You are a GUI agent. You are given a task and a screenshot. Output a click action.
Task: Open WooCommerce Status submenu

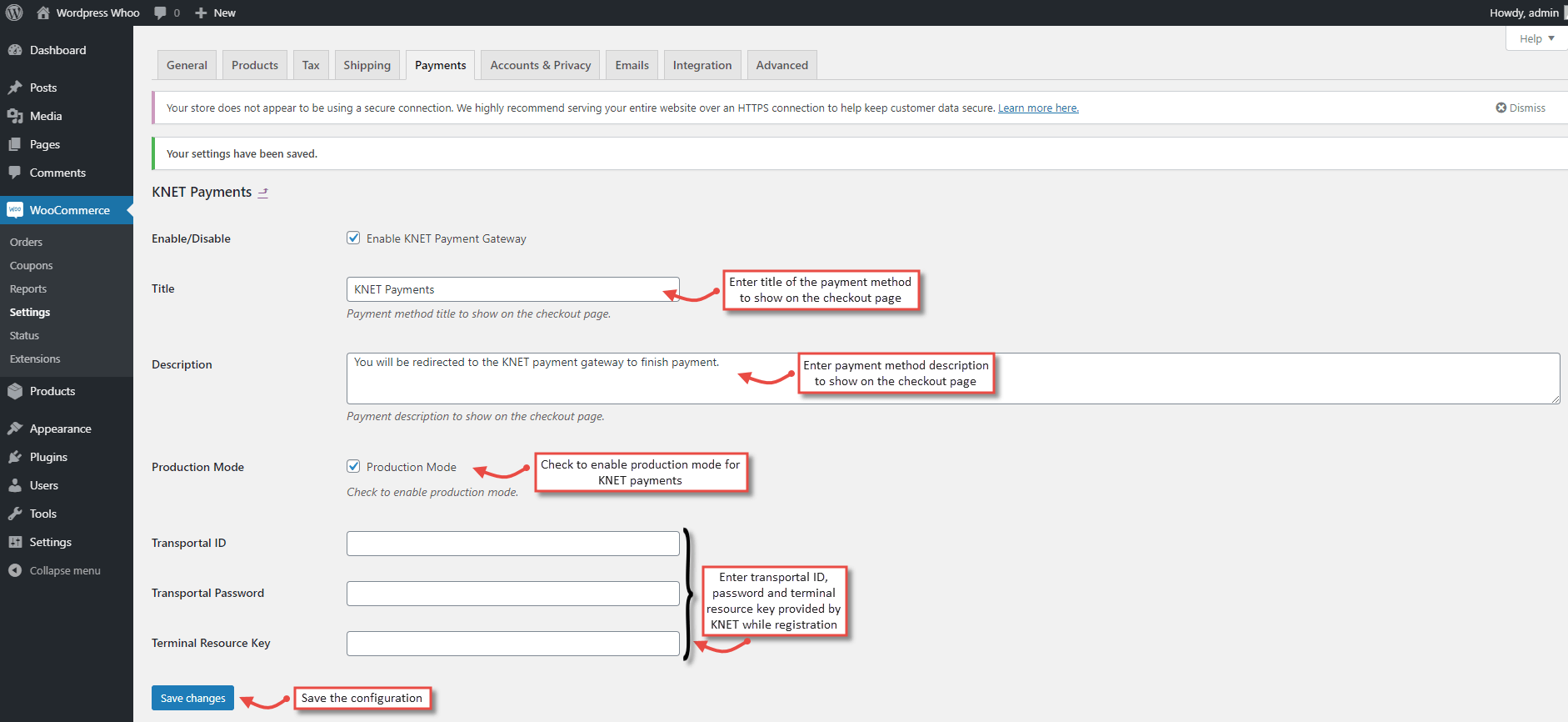pos(24,335)
